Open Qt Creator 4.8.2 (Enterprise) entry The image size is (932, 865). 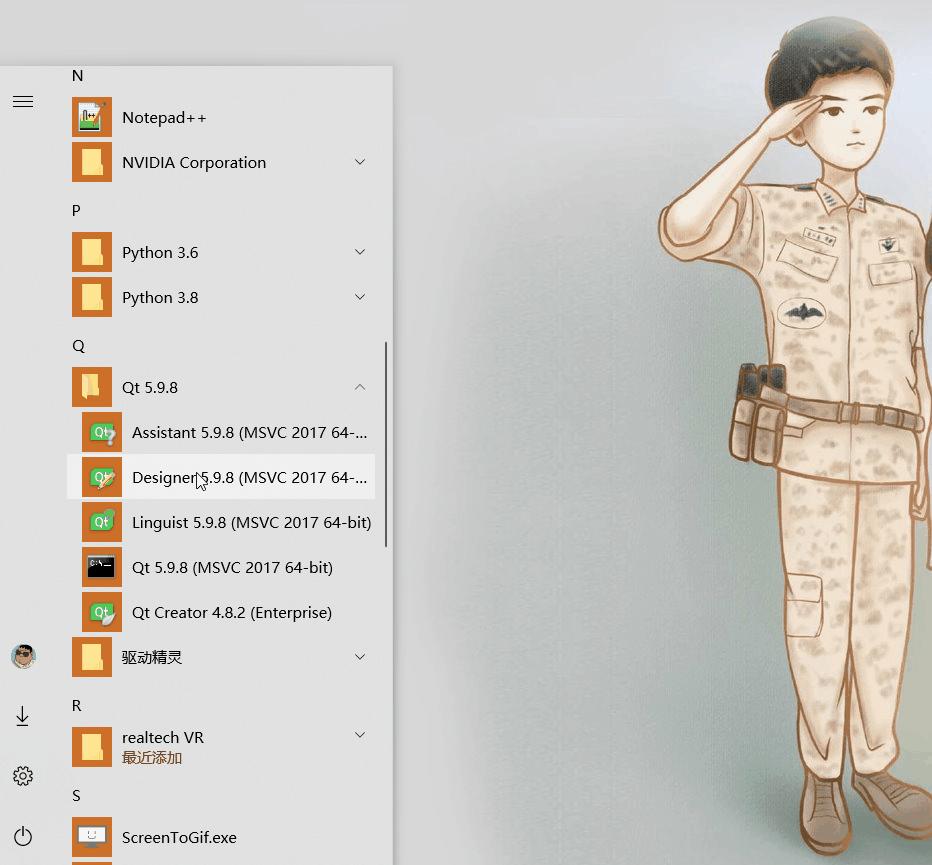(x=232, y=613)
